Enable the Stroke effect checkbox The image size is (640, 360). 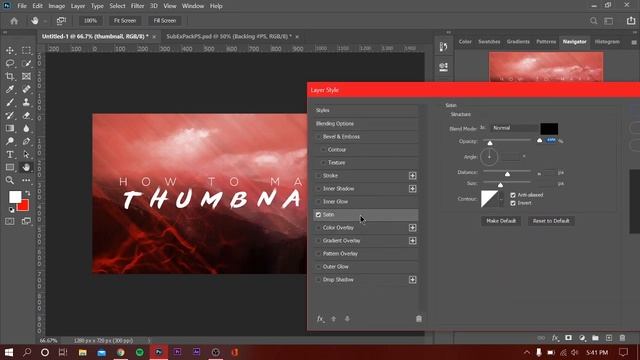pyautogui.click(x=318, y=176)
